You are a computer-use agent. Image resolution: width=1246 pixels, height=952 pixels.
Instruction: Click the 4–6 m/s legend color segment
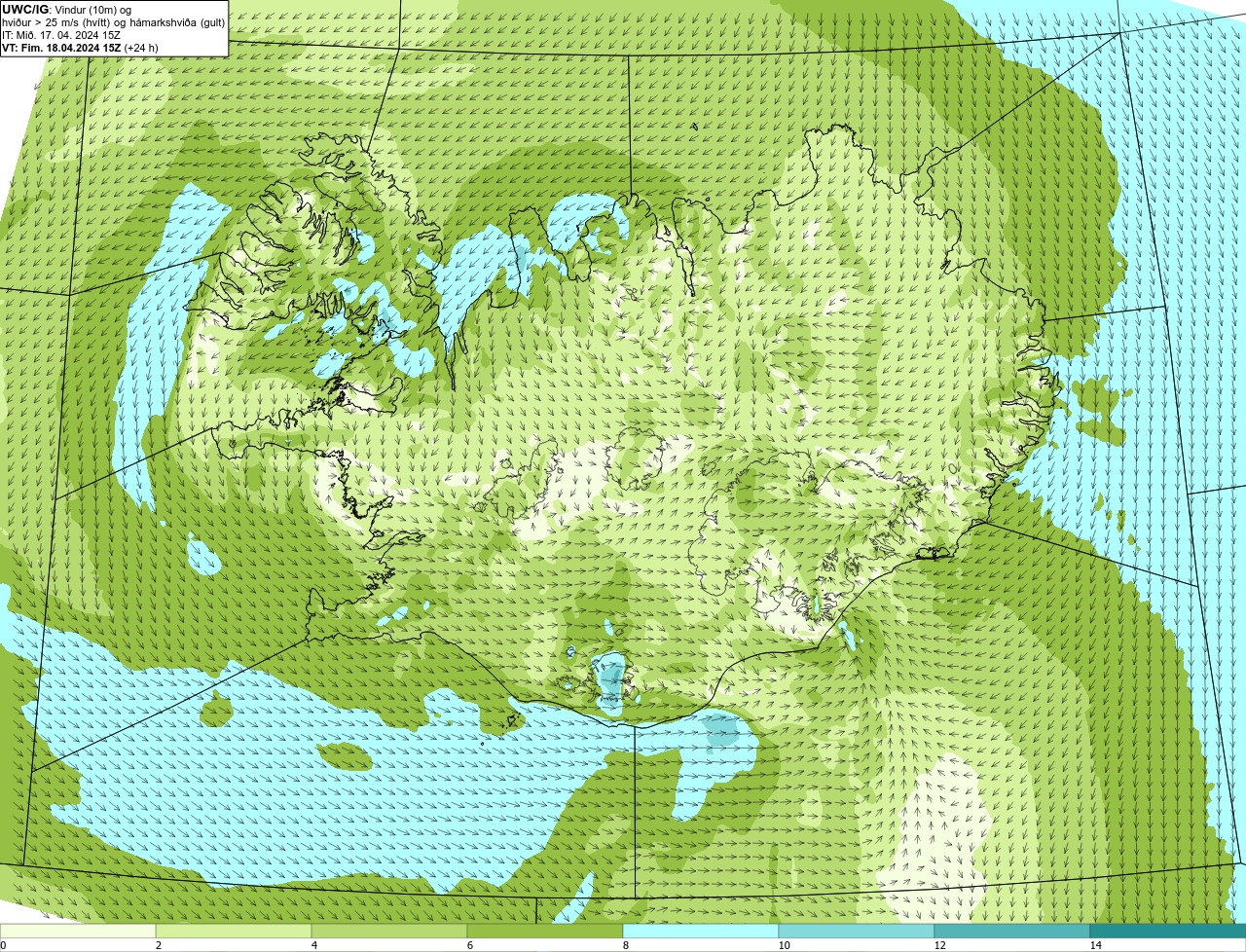[389, 931]
